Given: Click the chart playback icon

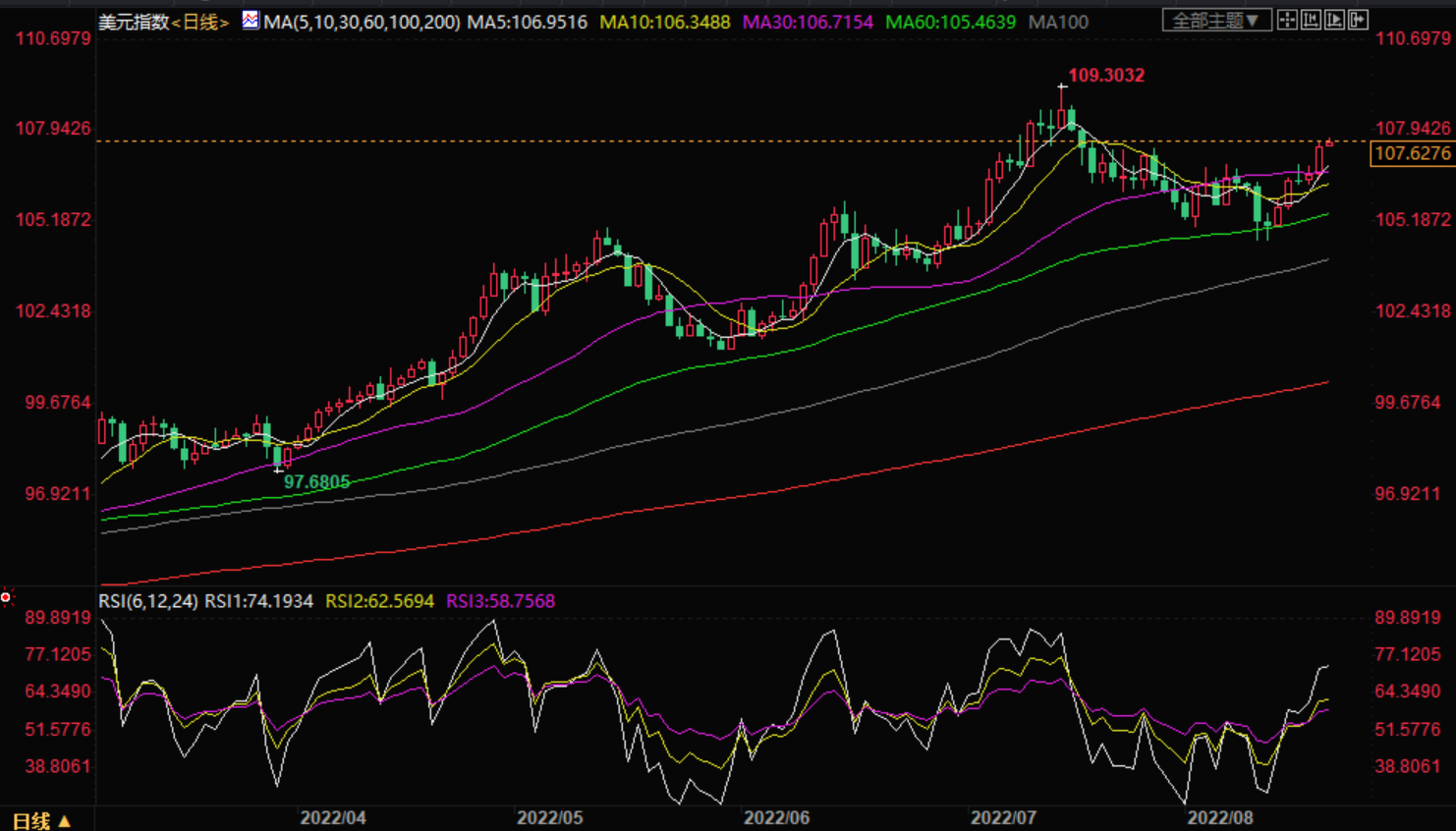Looking at the screenshot, I should [1334, 20].
